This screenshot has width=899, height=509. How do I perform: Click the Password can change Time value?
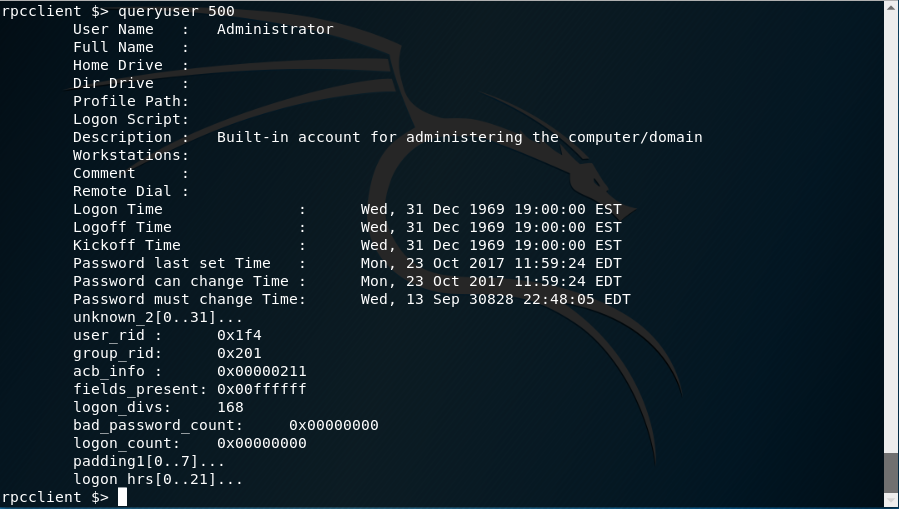pyautogui.click(x=491, y=281)
